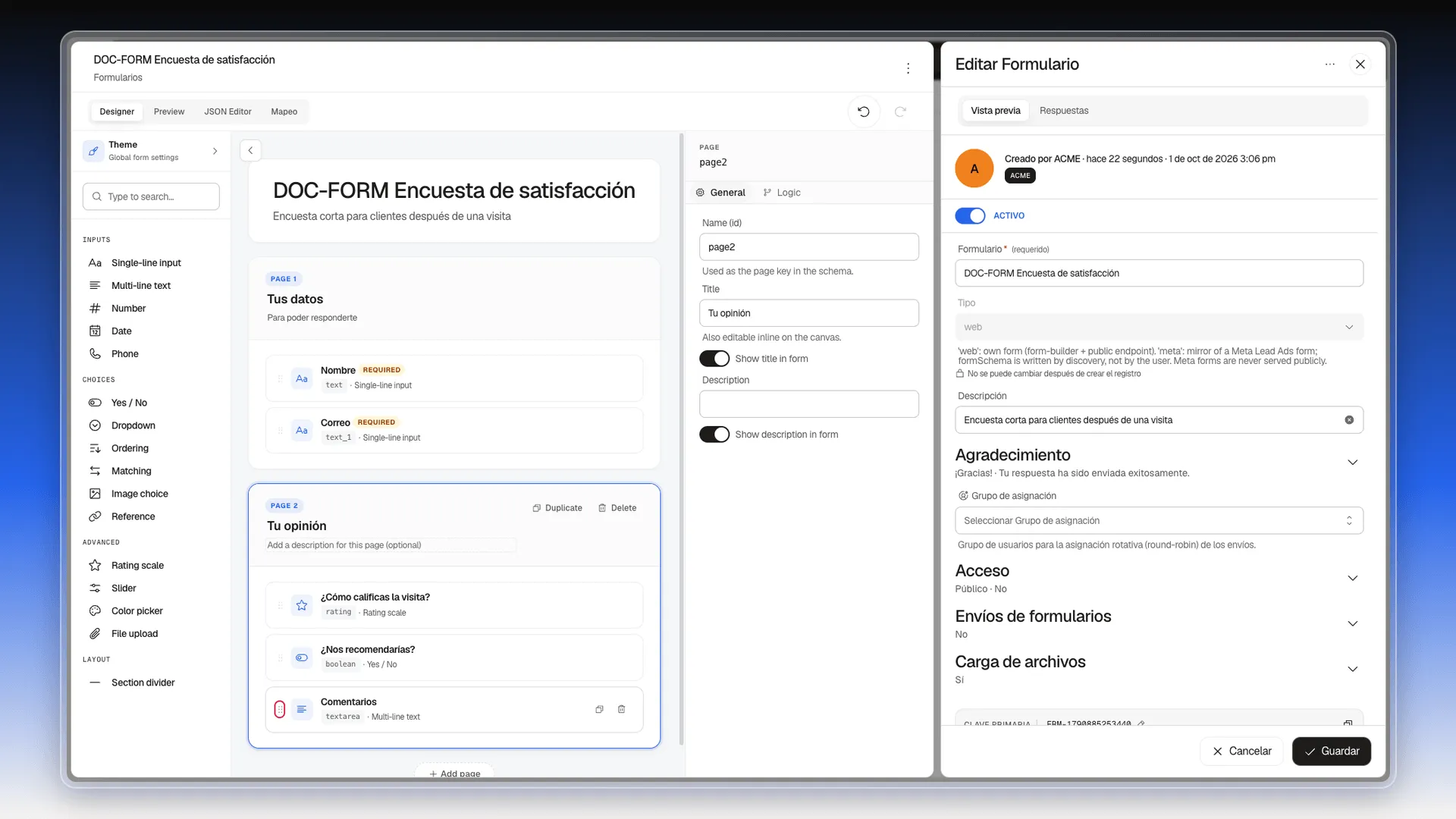Duplicate the Comentarios field via copy icon

click(599, 709)
